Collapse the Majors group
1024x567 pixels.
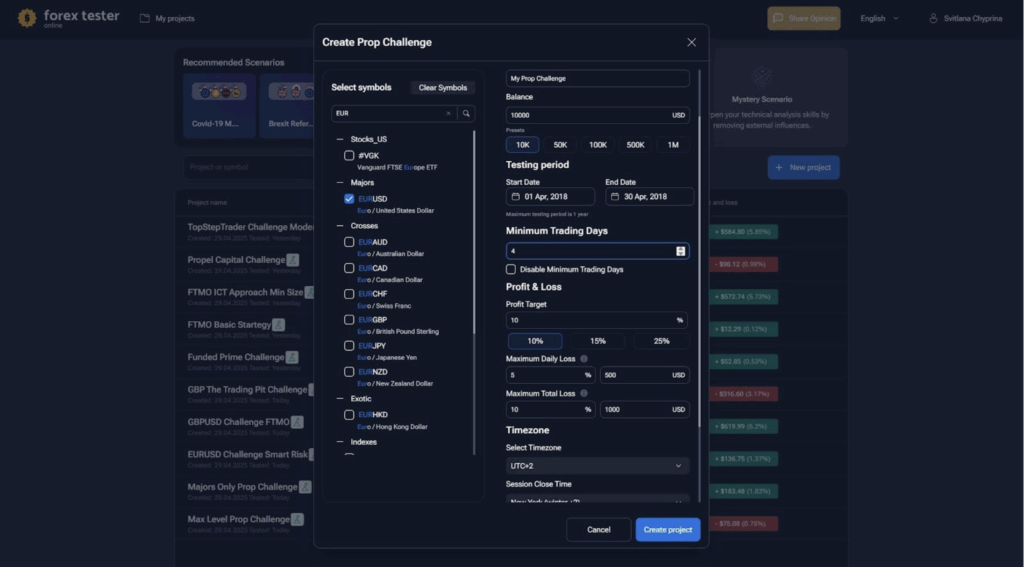click(340, 183)
